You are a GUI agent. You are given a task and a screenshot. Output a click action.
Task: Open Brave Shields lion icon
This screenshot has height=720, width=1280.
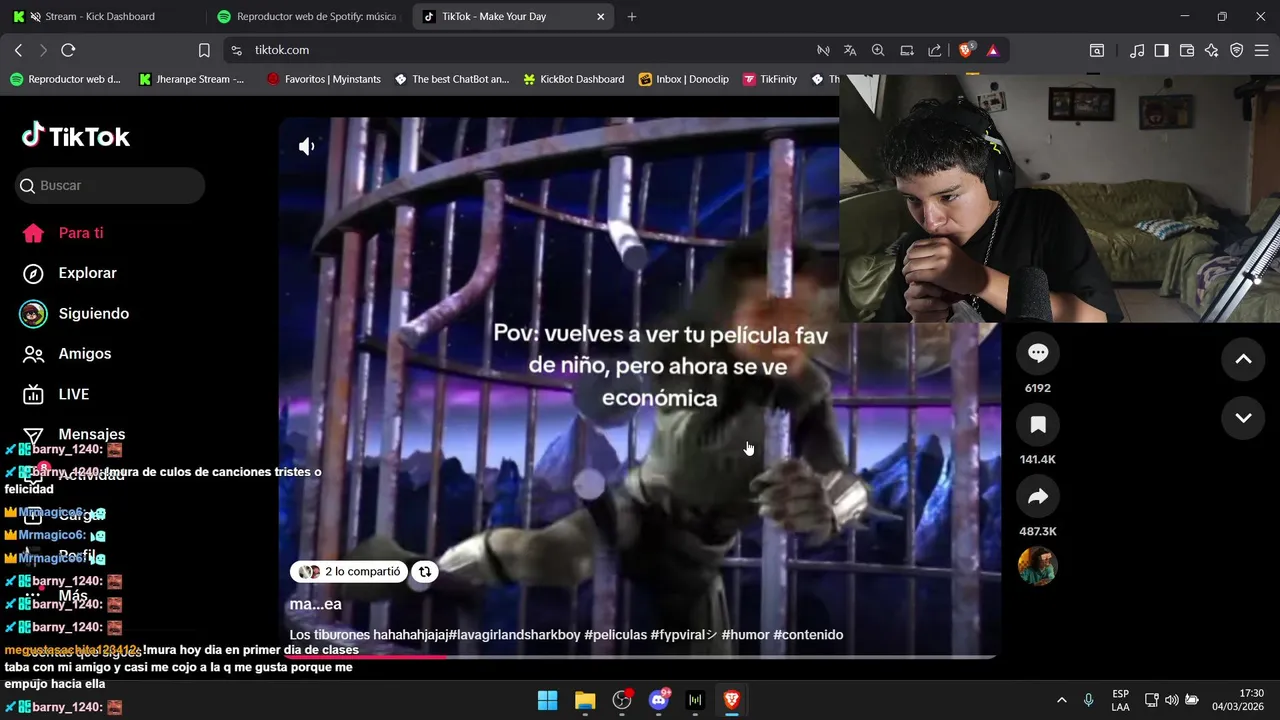[x=966, y=50]
